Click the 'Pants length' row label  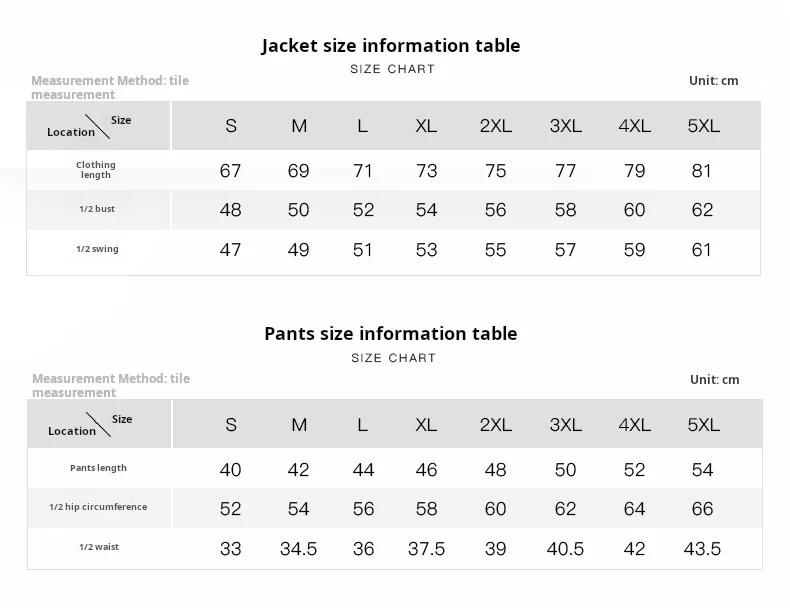[98, 468]
